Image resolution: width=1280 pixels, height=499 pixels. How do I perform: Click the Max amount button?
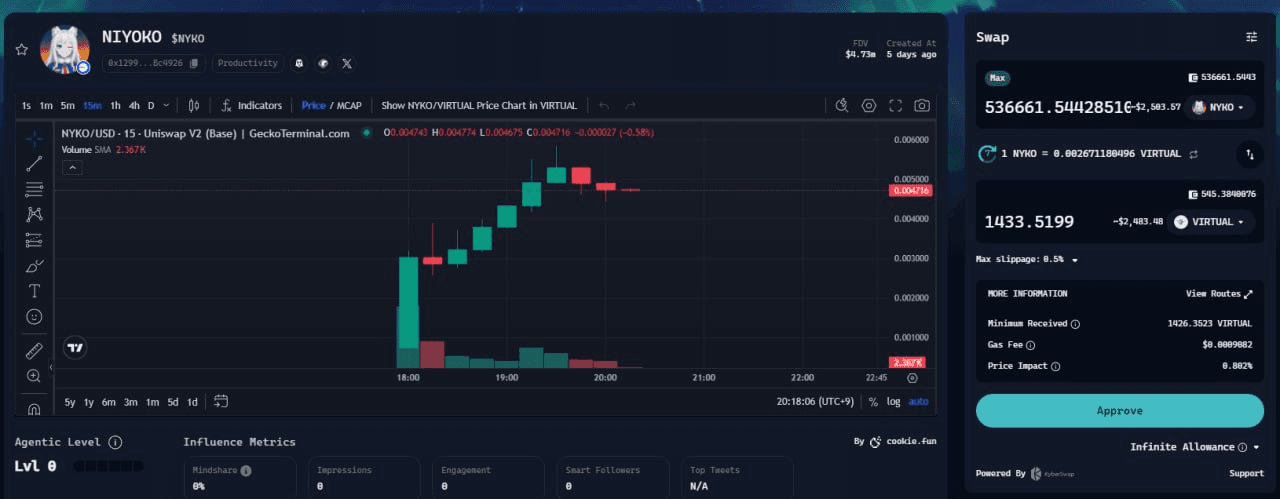point(997,77)
